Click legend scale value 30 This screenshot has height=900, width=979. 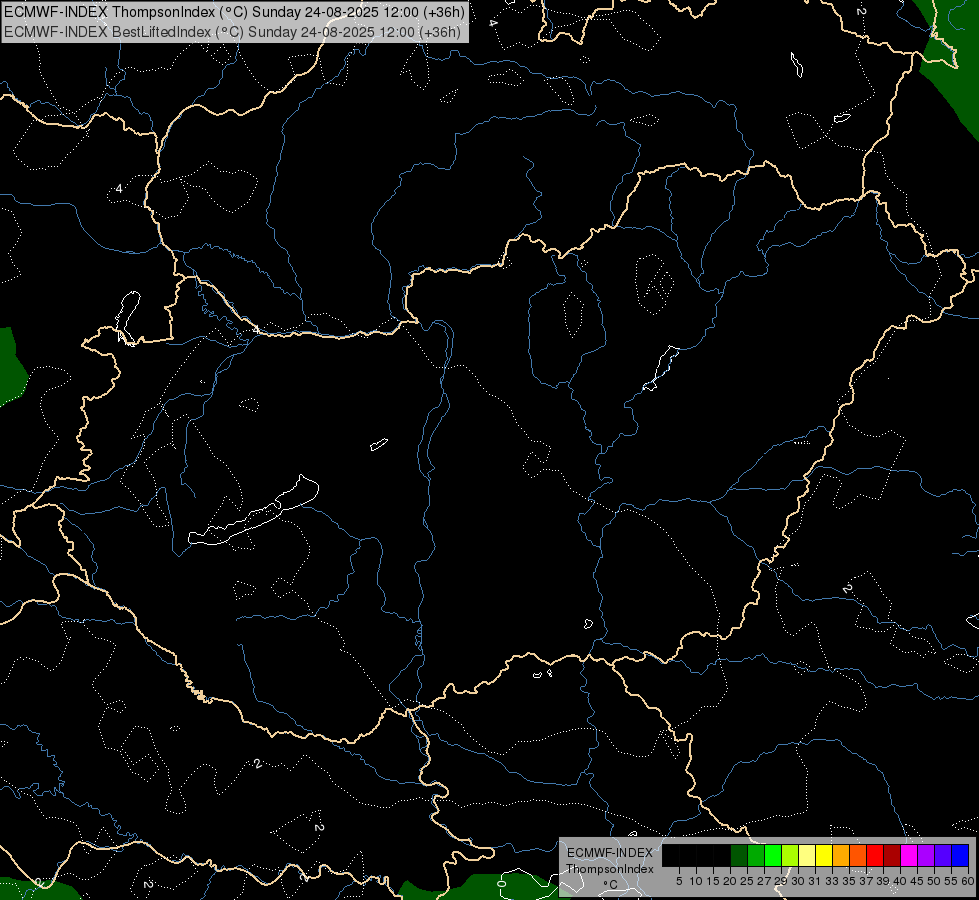click(798, 881)
